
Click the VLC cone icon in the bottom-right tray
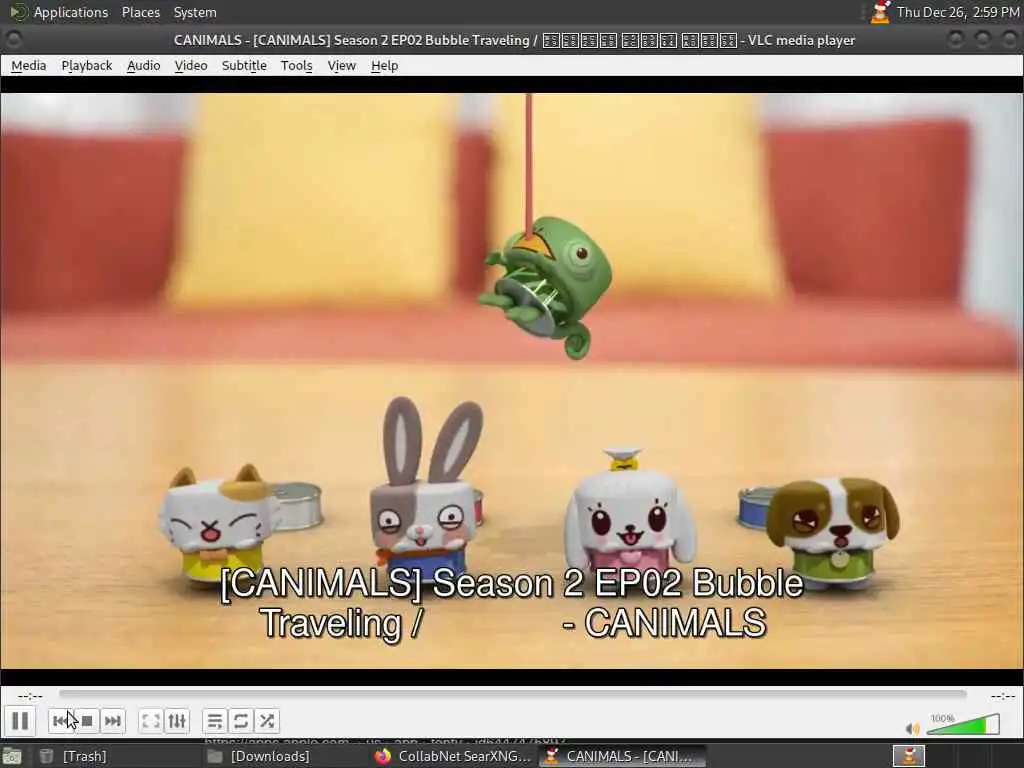(x=909, y=756)
